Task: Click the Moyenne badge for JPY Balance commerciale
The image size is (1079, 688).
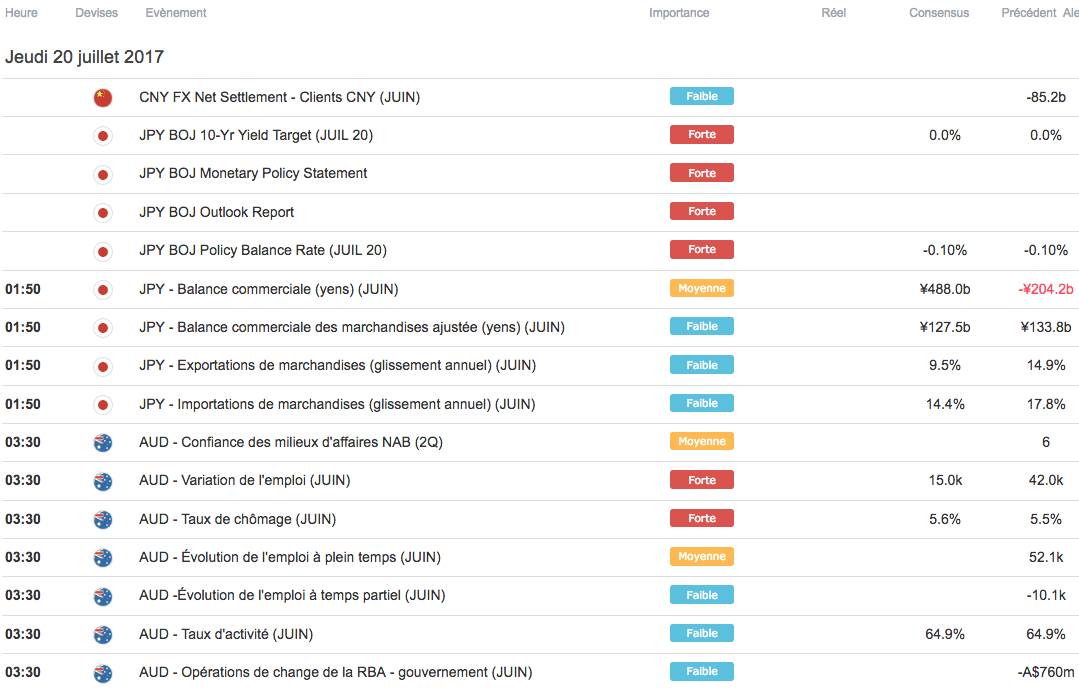Action: [x=702, y=288]
